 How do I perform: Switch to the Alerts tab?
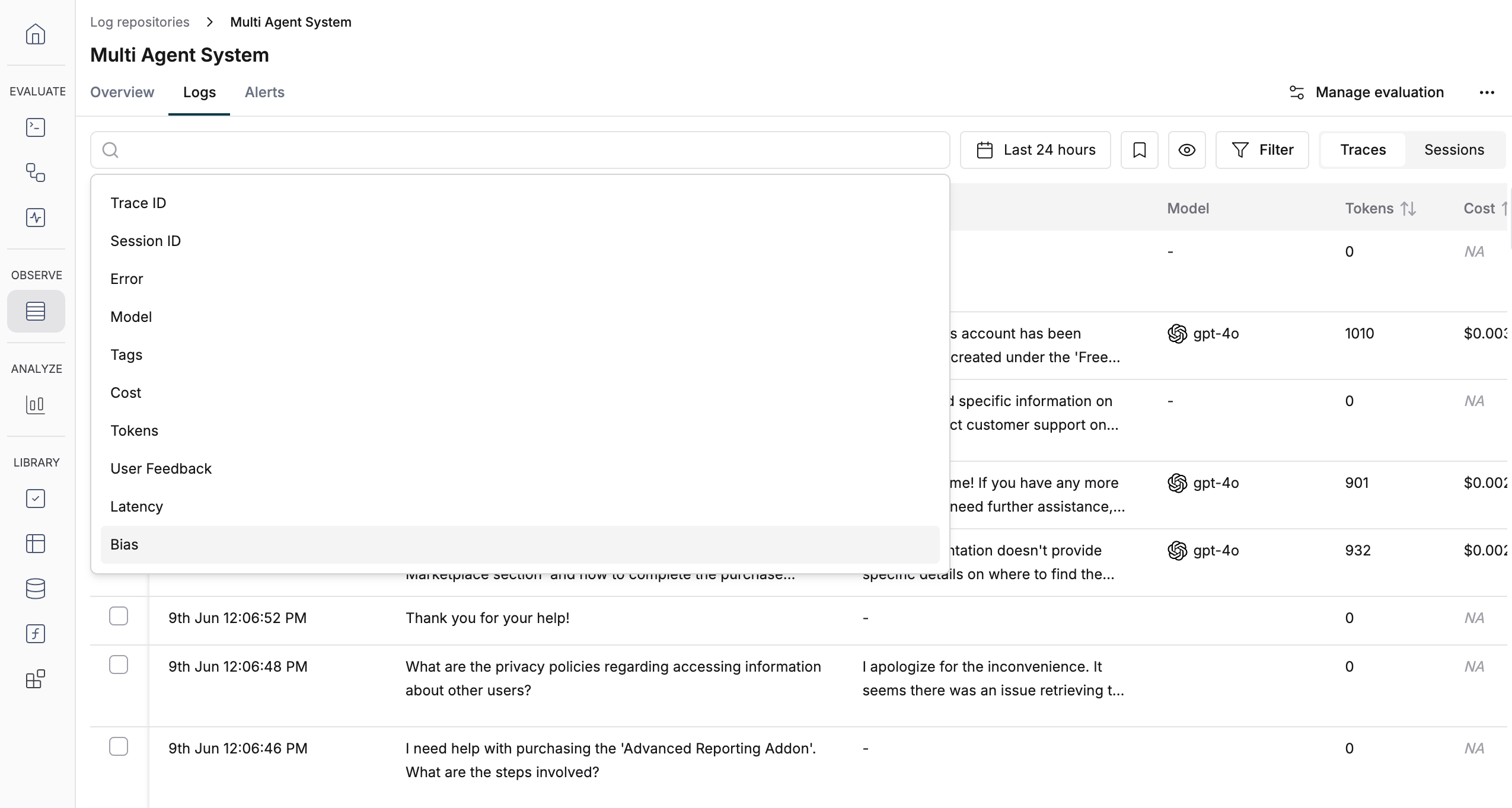coord(264,92)
